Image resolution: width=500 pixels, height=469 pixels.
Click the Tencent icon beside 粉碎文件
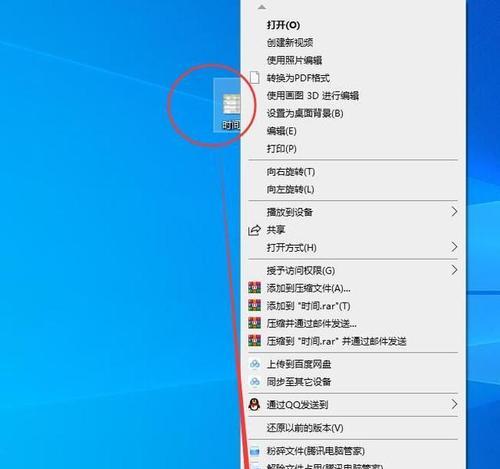(x=255, y=452)
